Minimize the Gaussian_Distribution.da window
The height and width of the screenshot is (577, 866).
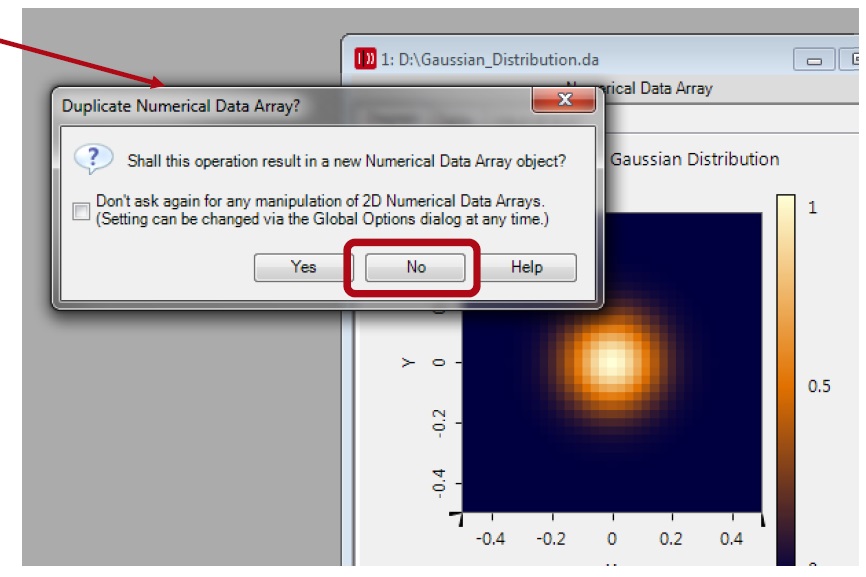[814, 60]
